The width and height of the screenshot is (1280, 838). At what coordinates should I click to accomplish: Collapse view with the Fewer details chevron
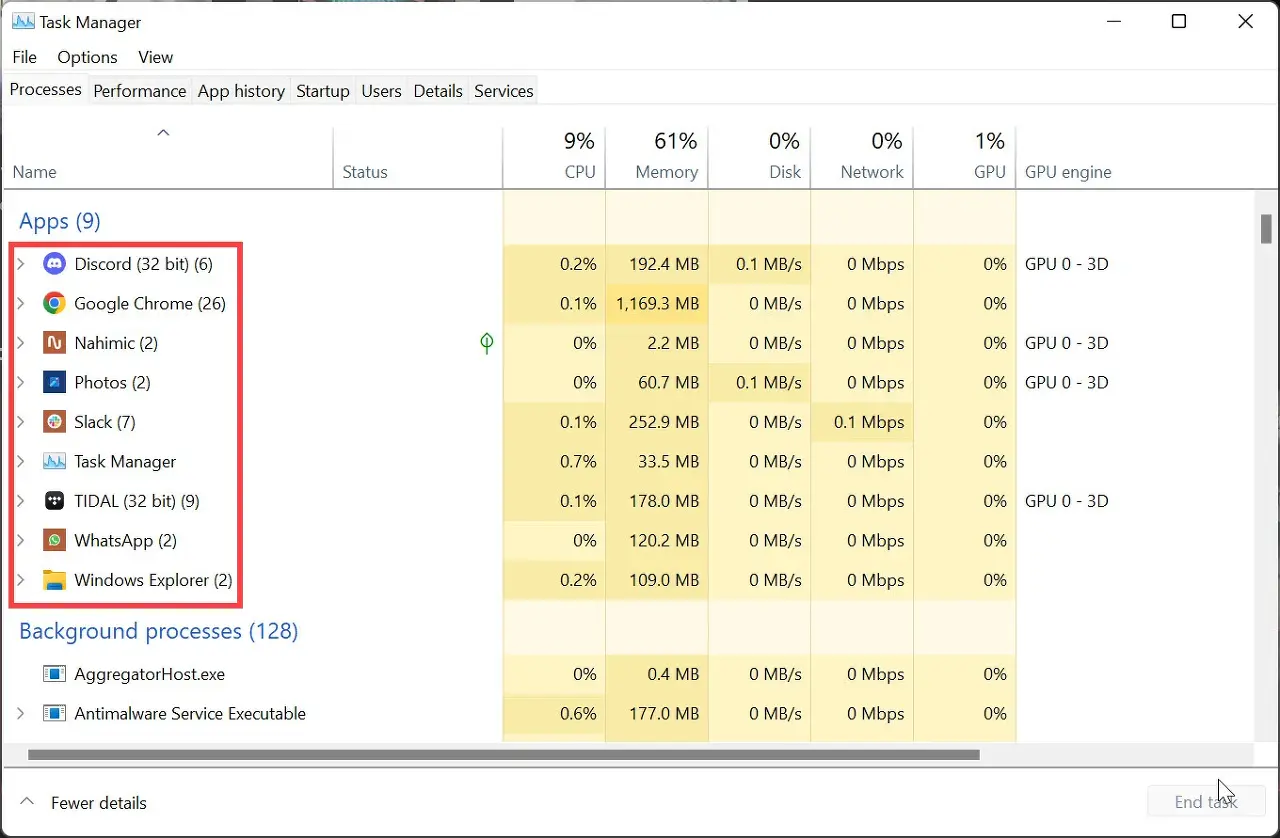pyautogui.click(x=27, y=802)
